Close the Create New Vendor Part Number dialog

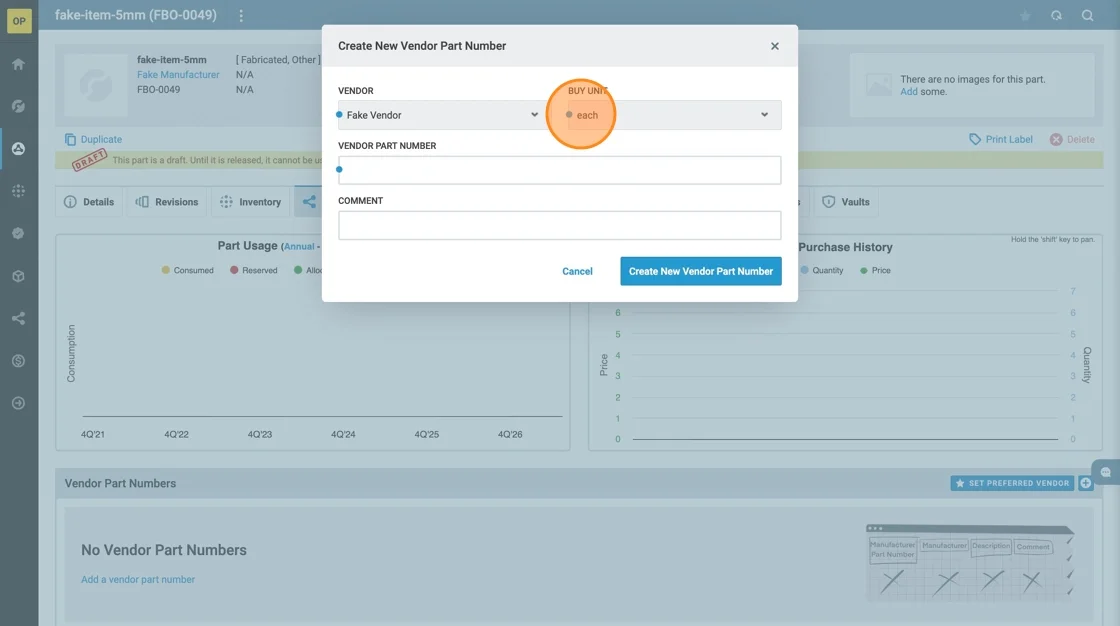(x=774, y=46)
